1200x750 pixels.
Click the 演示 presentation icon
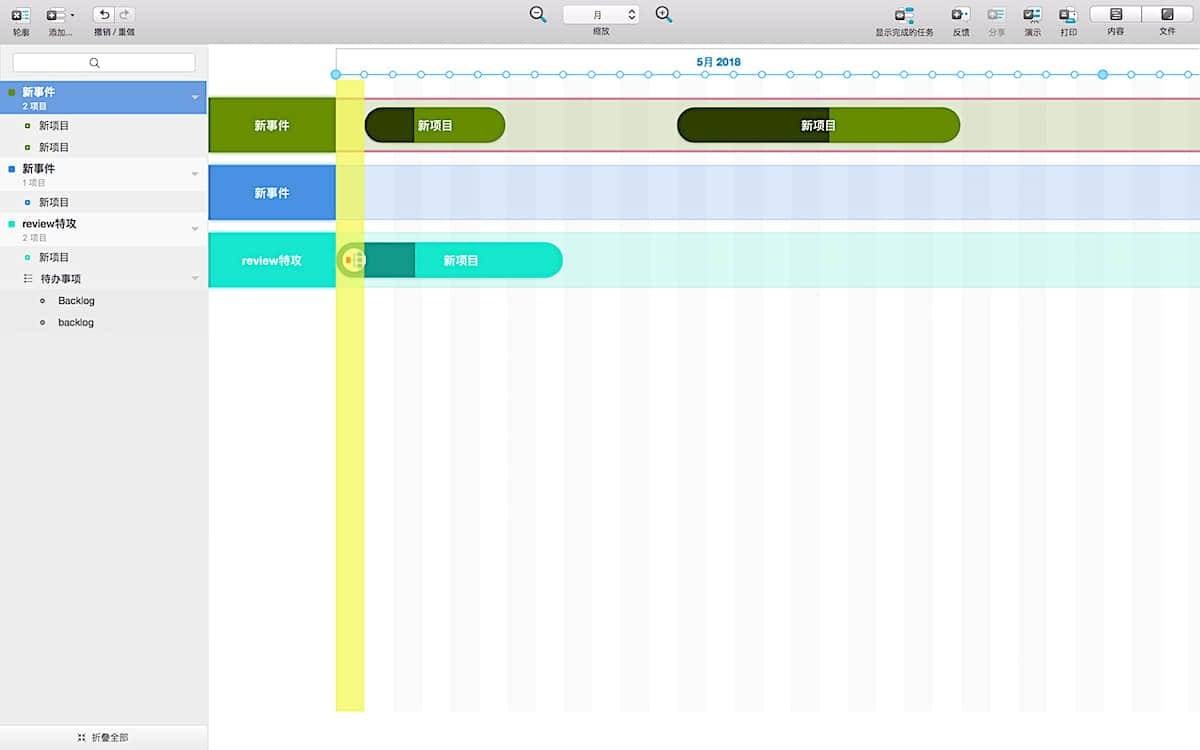click(1032, 15)
